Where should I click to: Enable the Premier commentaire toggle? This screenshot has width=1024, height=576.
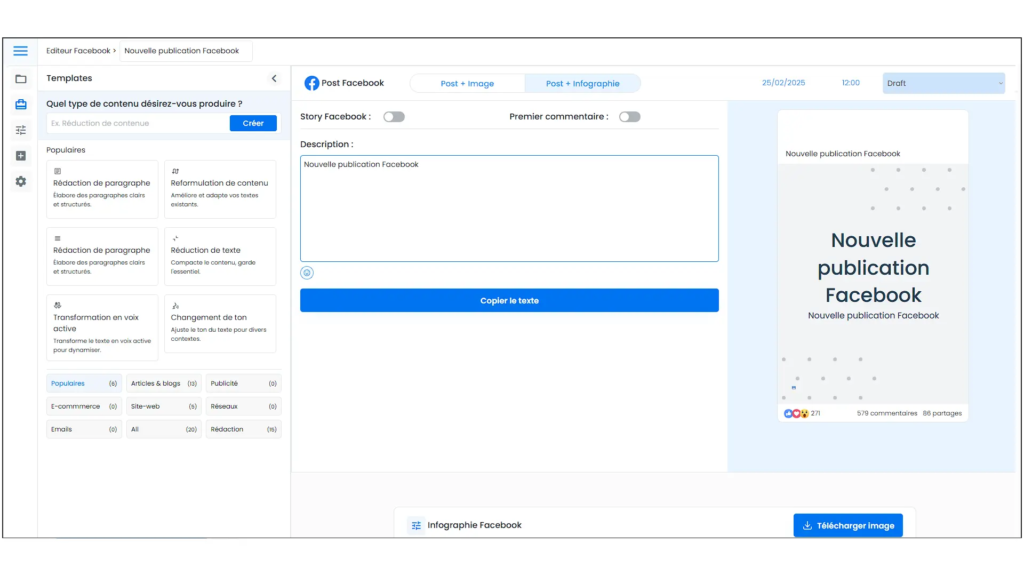coord(630,117)
